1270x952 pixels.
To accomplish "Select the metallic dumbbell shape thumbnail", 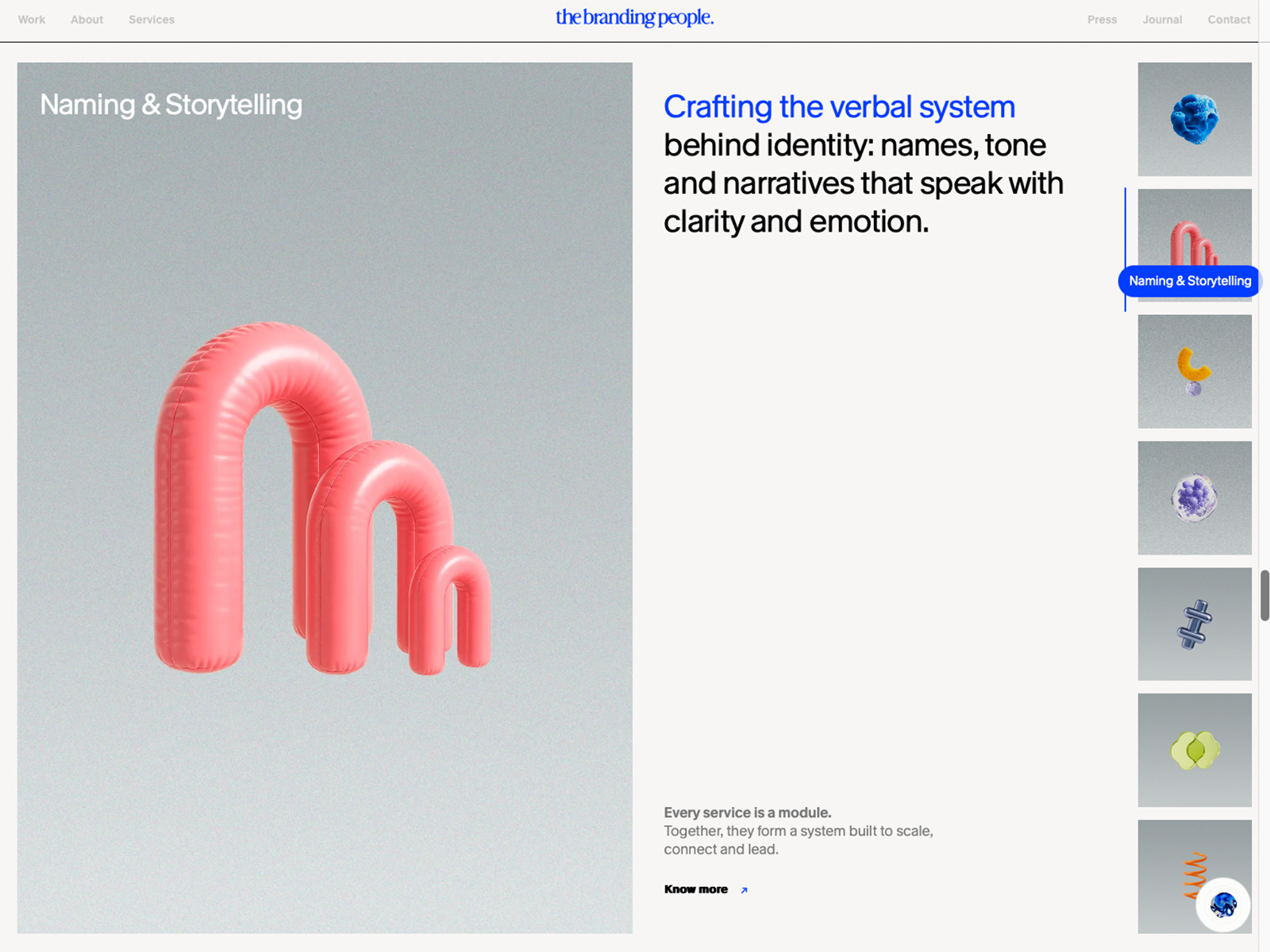I will [x=1195, y=624].
